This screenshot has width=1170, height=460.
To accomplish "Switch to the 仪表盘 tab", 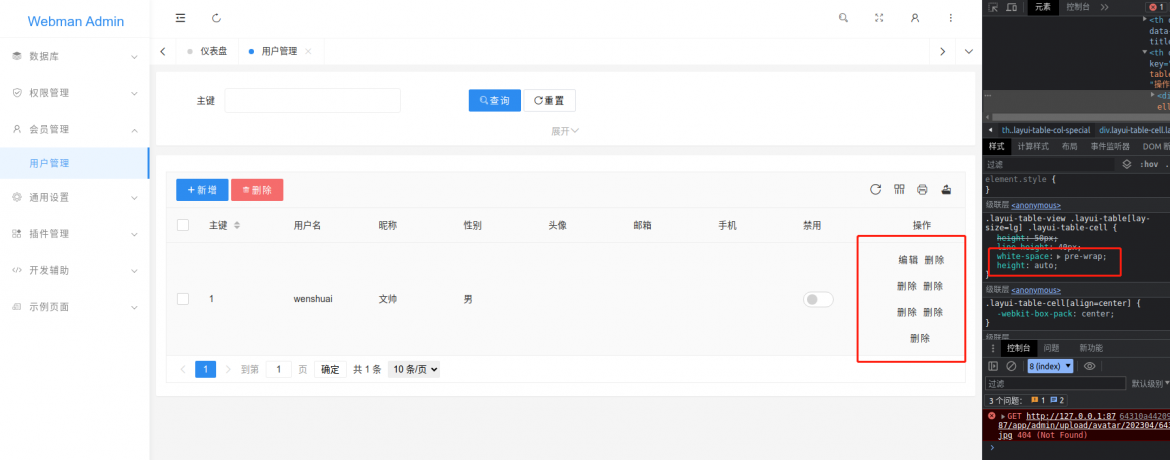I will [x=207, y=52].
